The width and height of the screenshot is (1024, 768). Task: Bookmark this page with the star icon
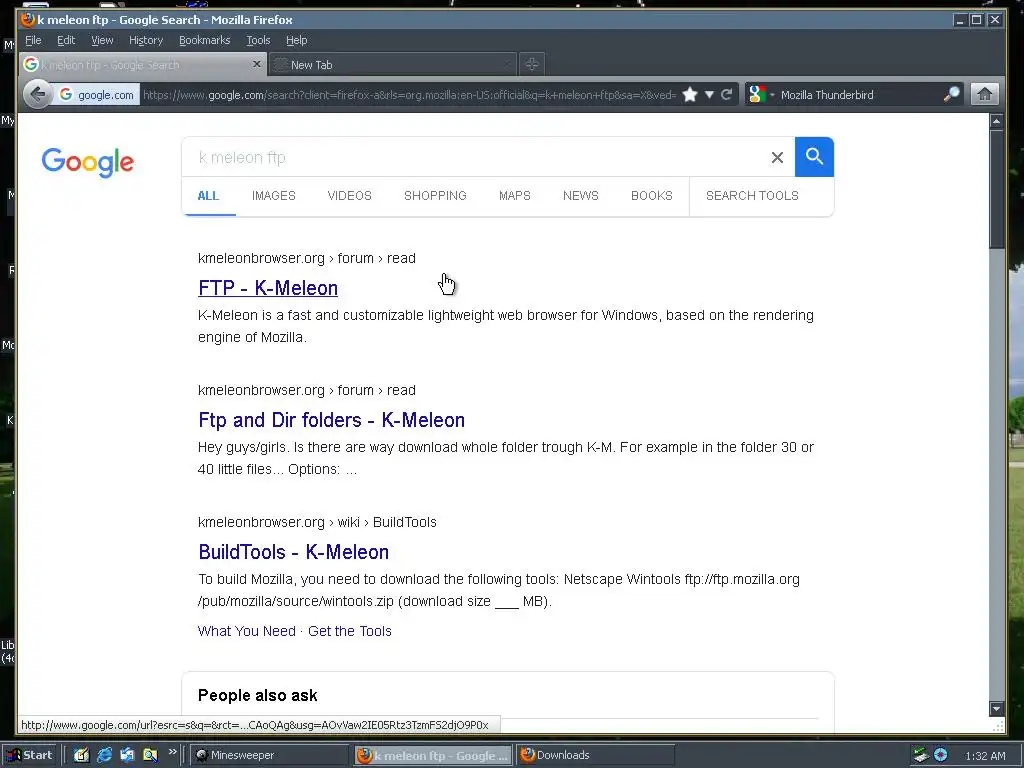(x=690, y=95)
